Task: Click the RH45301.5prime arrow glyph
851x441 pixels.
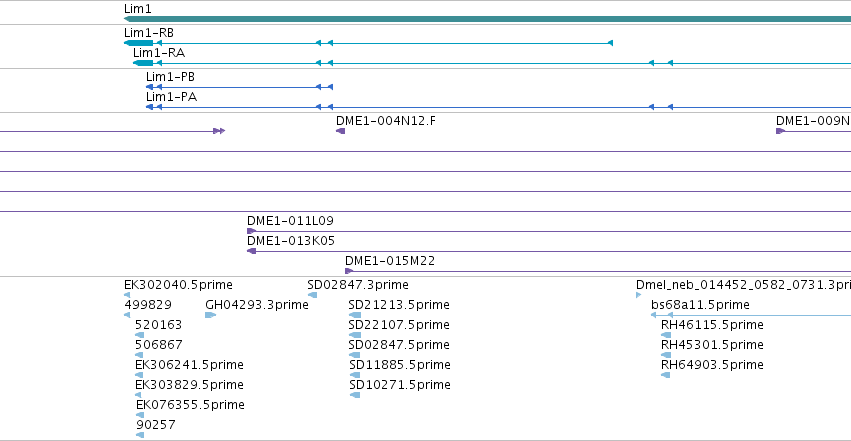Action: [x=666, y=355]
